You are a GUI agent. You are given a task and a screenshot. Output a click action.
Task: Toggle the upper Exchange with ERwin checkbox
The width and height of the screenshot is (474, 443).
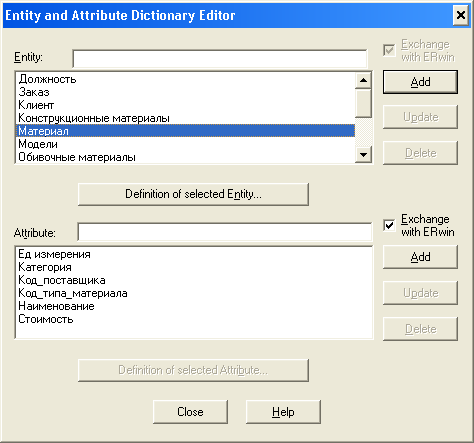point(389,51)
